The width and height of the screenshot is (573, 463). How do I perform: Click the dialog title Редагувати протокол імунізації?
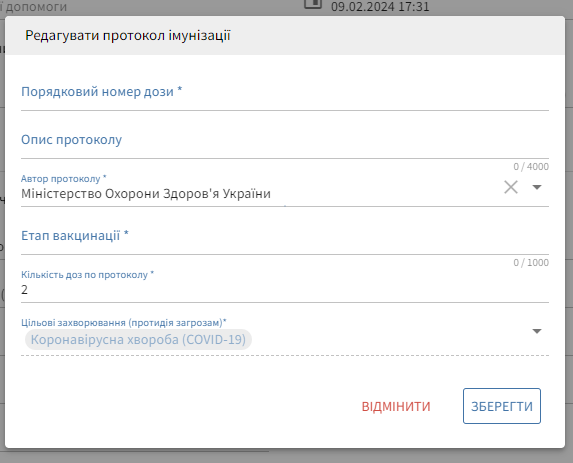point(128,36)
